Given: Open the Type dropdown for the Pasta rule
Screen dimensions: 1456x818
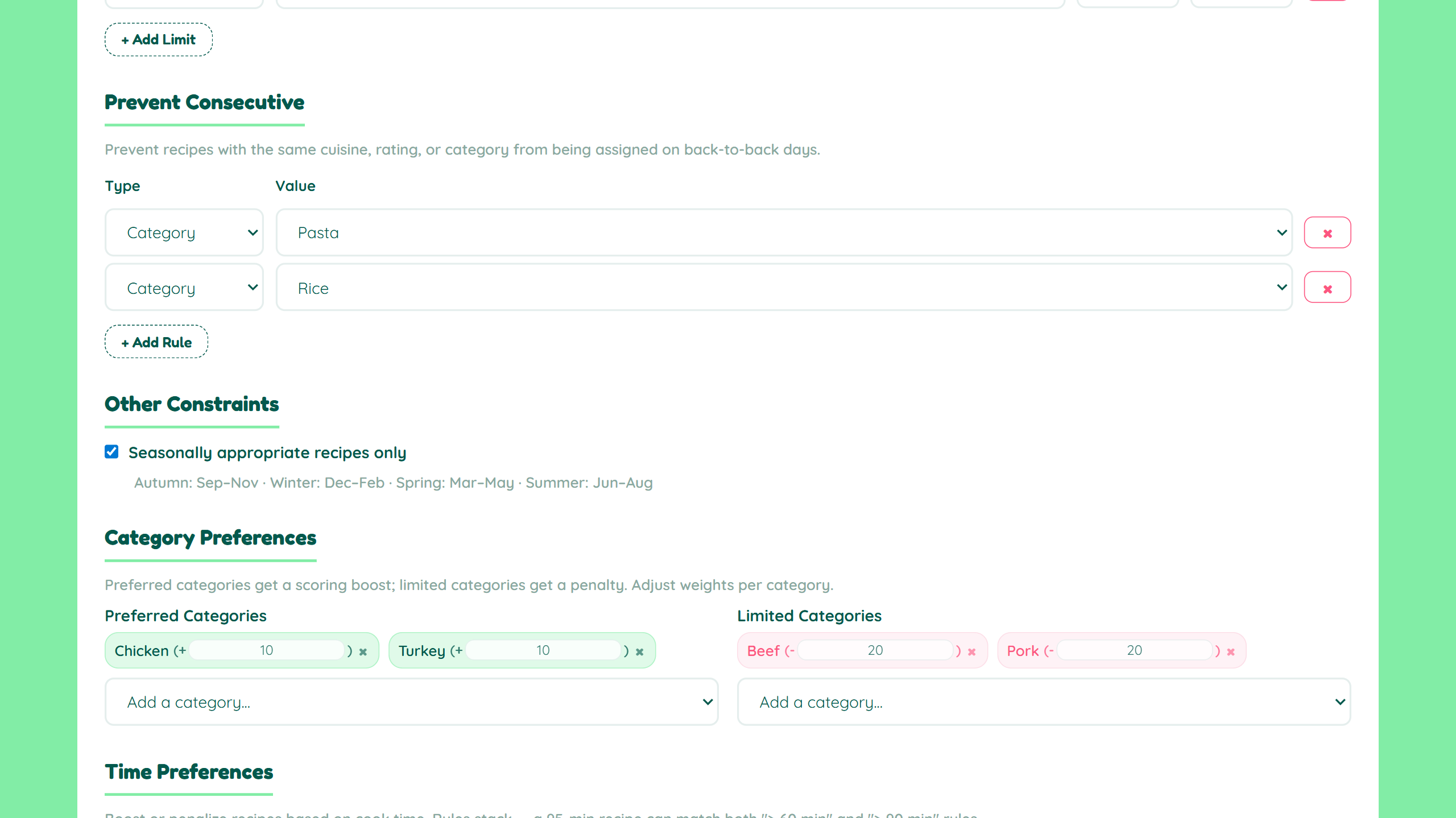Looking at the screenshot, I should (x=184, y=232).
